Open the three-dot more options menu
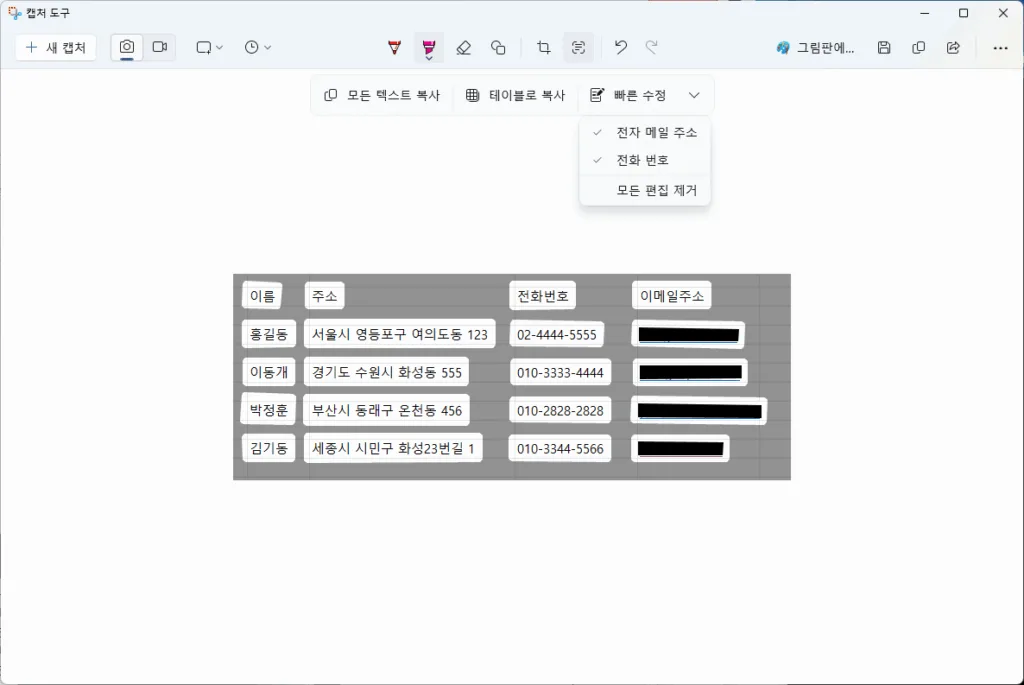This screenshot has height=685, width=1024. [x=1000, y=48]
